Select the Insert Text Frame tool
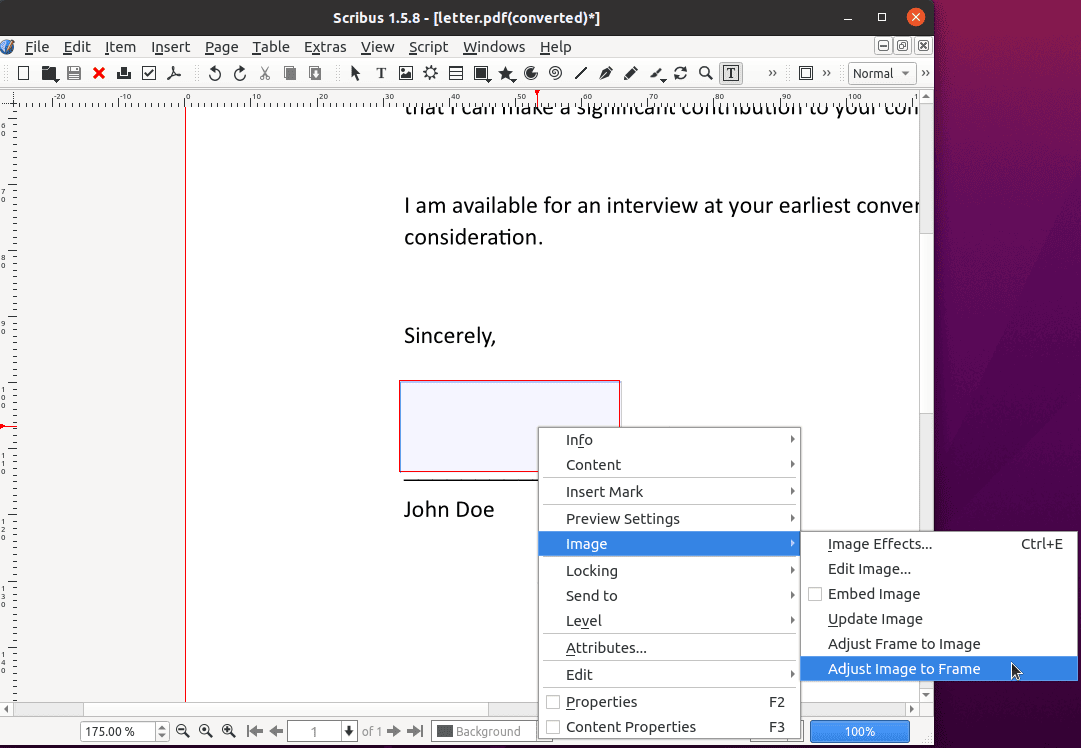Viewport: 1081px width, 748px height. [x=381, y=73]
